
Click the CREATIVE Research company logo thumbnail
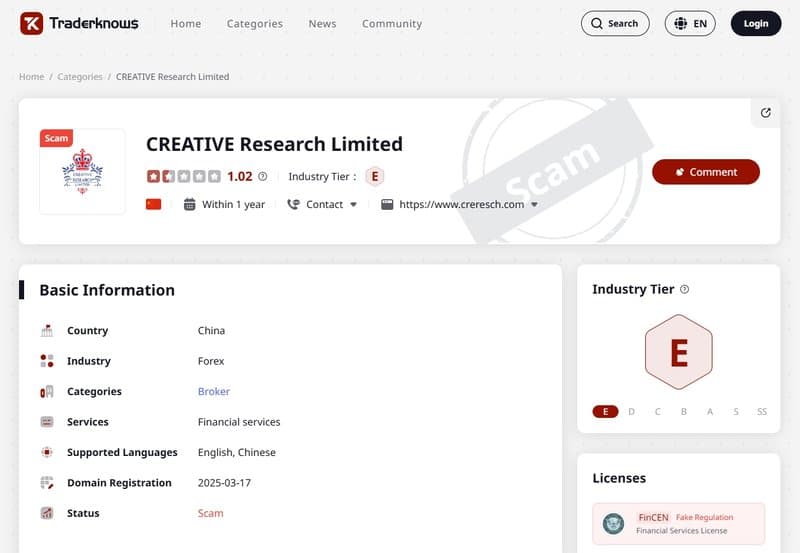(x=82, y=172)
